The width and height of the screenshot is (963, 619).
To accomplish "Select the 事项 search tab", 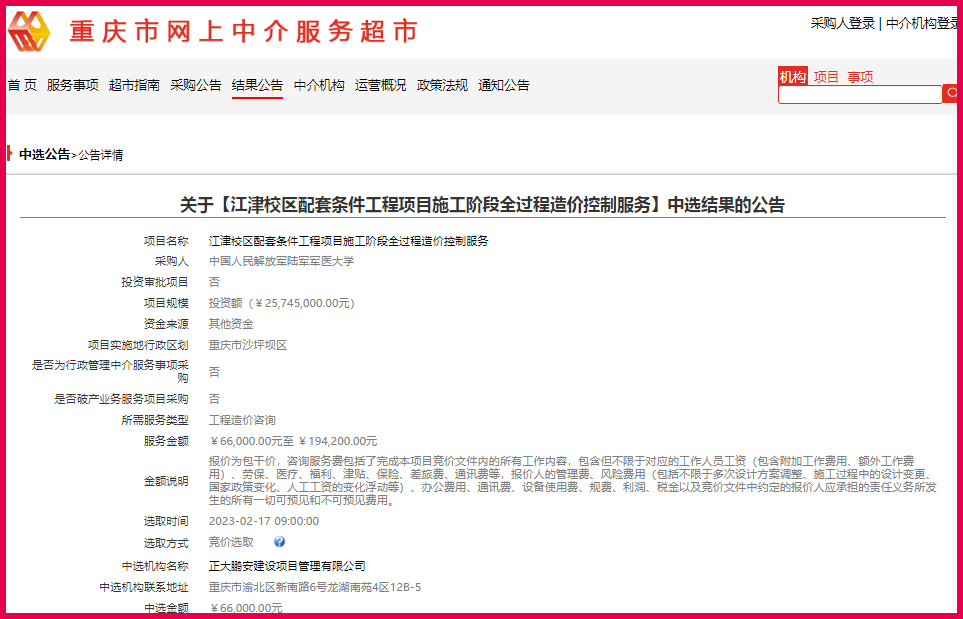I will point(860,77).
